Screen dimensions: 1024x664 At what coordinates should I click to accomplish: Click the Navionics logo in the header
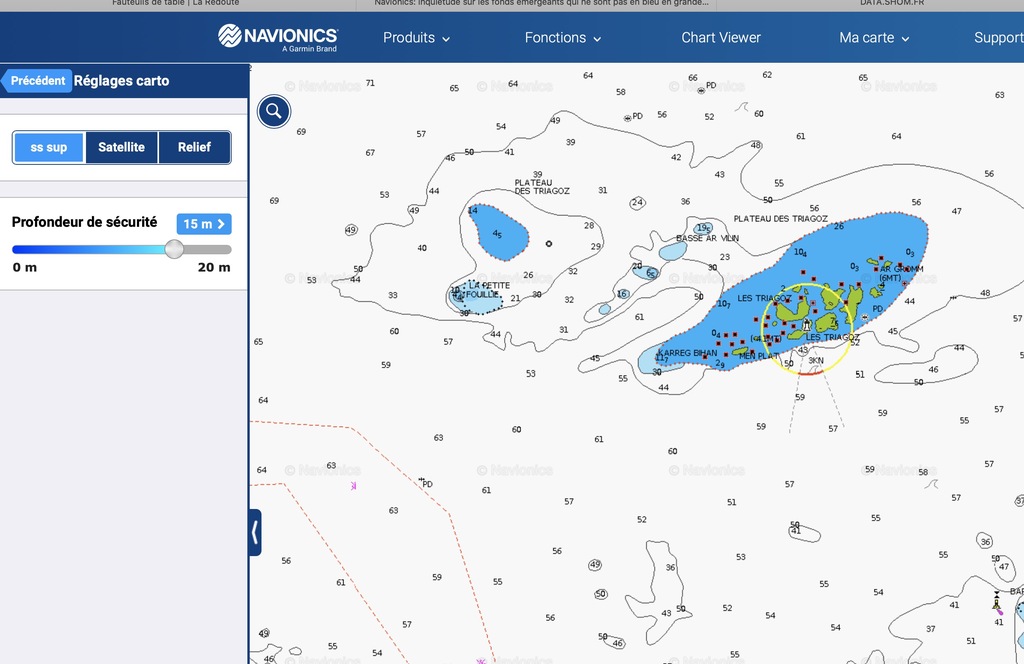[x=278, y=37]
